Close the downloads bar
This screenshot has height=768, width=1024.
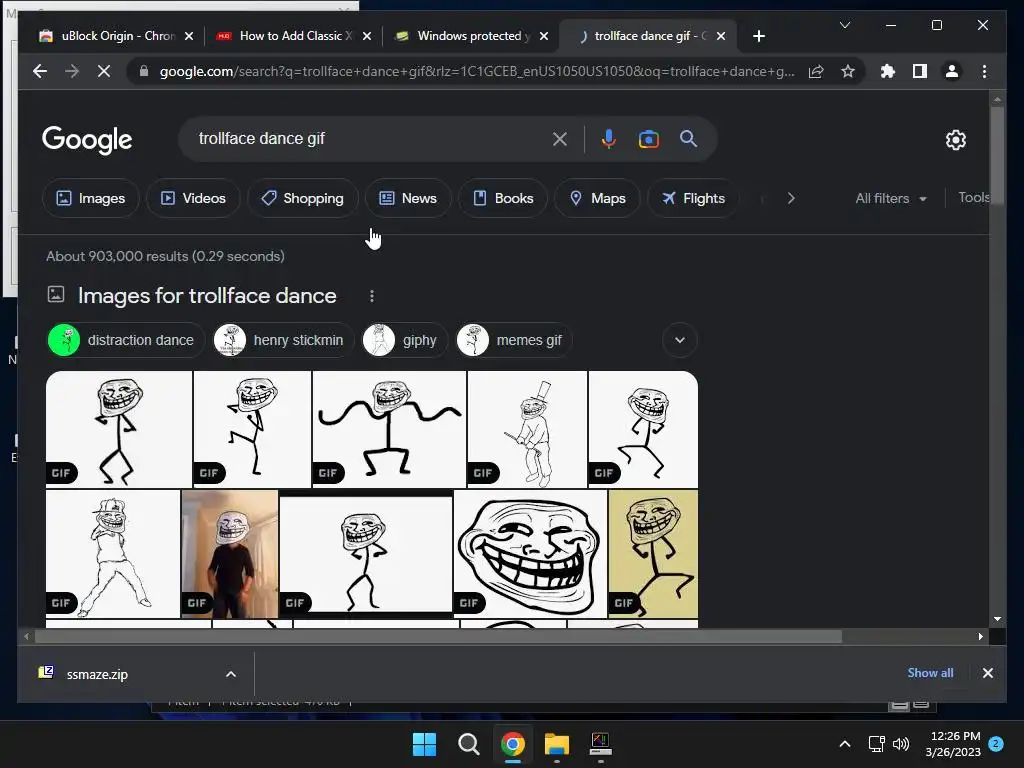(987, 673)
